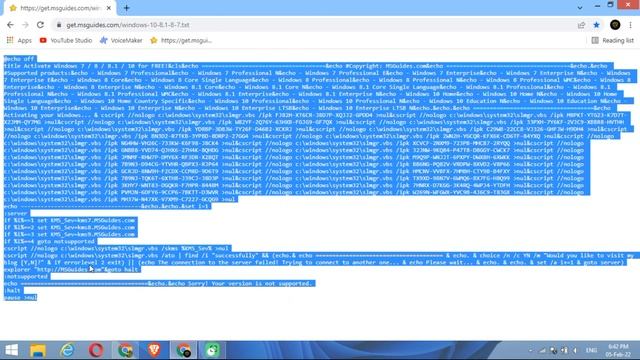640x360 pixels.
Task: Click the ':server' label line
Action: click(x=16, y=213)
